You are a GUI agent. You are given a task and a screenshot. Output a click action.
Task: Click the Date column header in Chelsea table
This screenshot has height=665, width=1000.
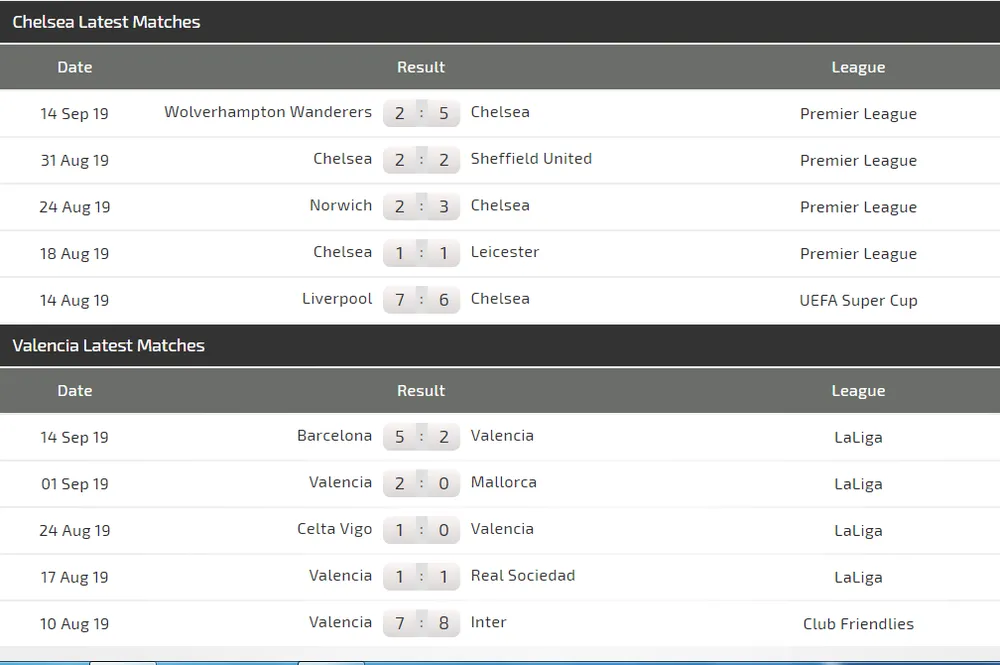click(x=75, y=67)
